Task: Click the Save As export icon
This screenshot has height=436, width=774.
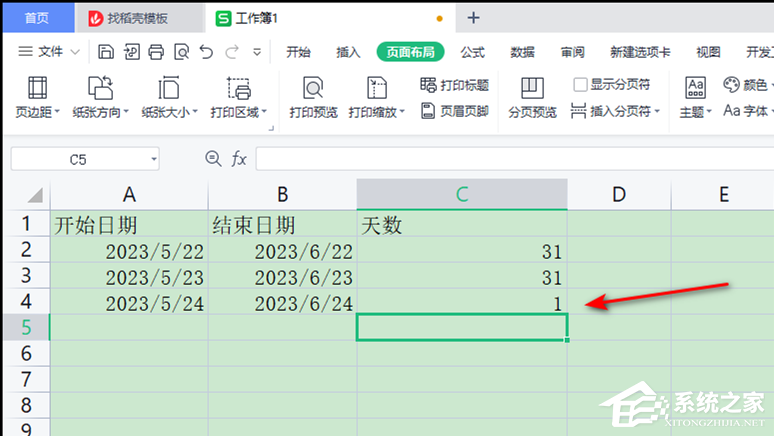Action: (131, 52)
